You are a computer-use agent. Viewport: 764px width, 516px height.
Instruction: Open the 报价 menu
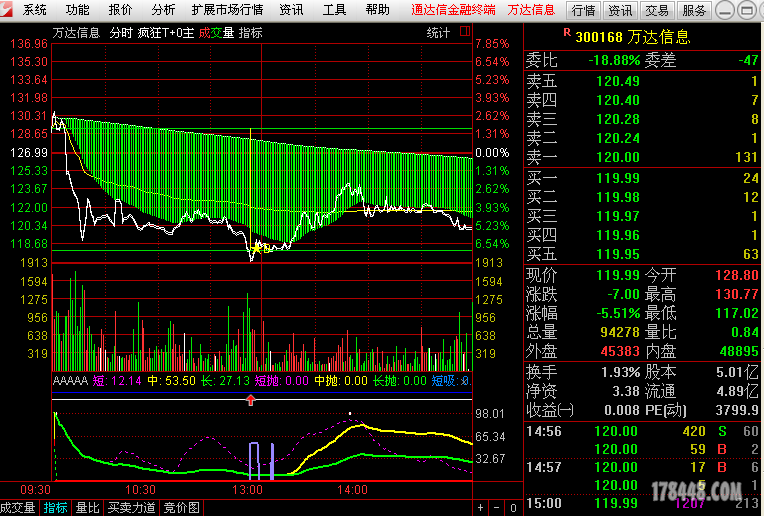coord(120,10)
